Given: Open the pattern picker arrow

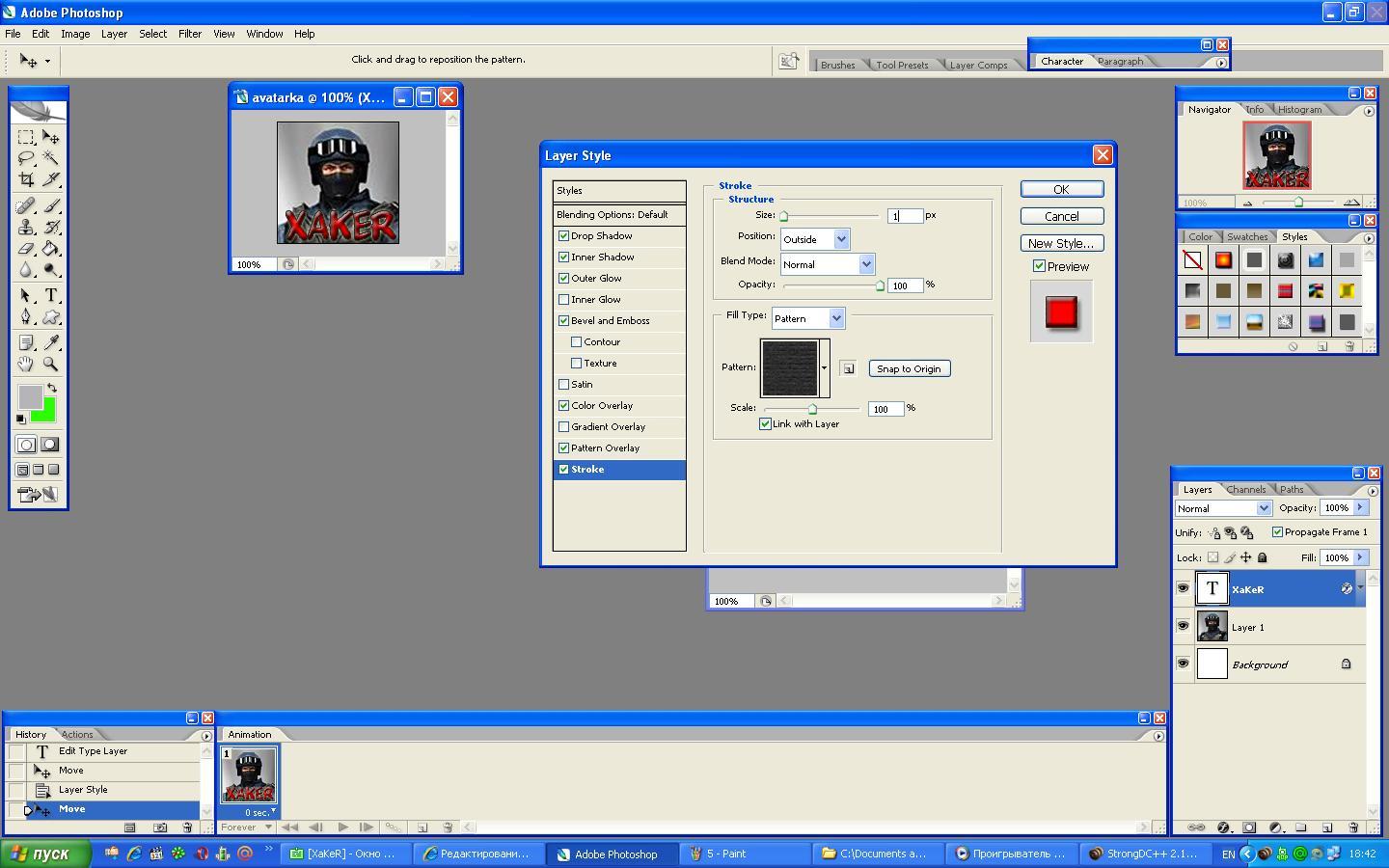Looking at the screenshot, I should [824, 367].
